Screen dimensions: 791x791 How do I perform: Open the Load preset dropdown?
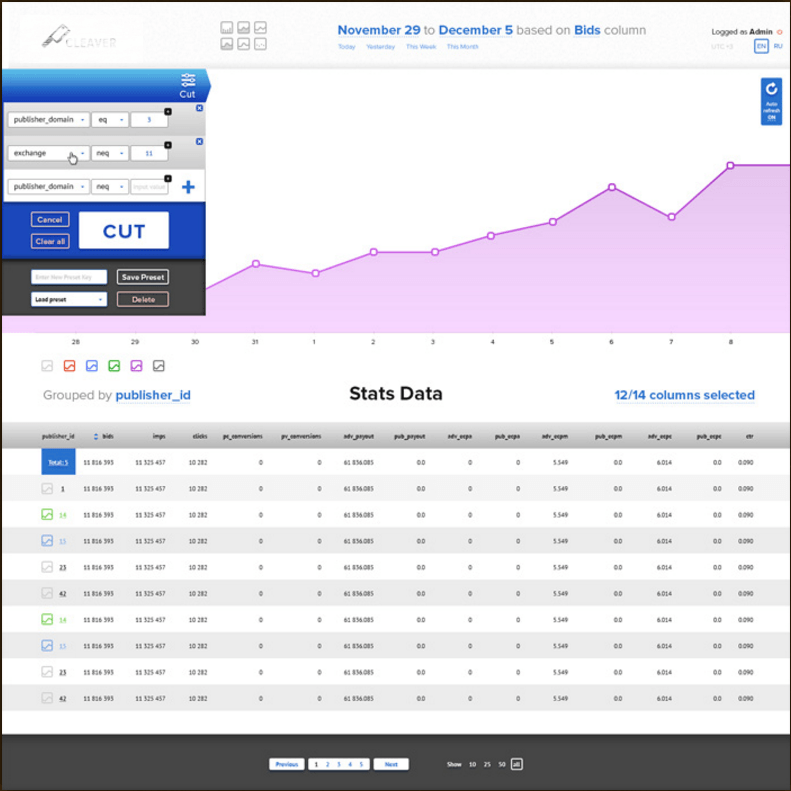(x=68, y=299)
